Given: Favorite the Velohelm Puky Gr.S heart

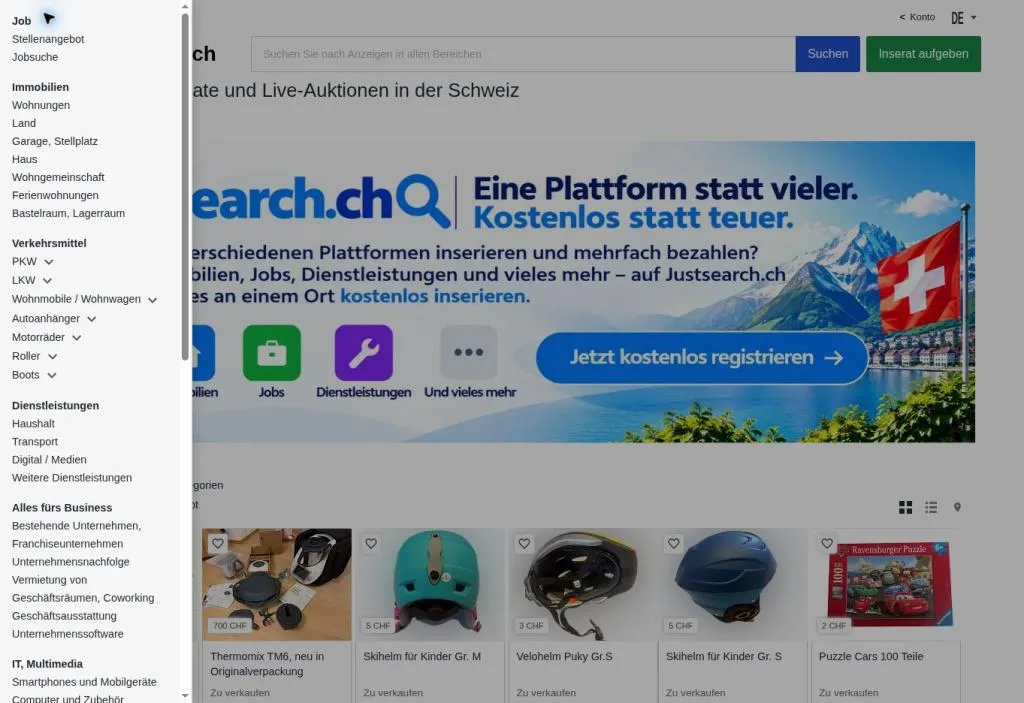Looking at the screenshot, I should click(x=524, y=544).
